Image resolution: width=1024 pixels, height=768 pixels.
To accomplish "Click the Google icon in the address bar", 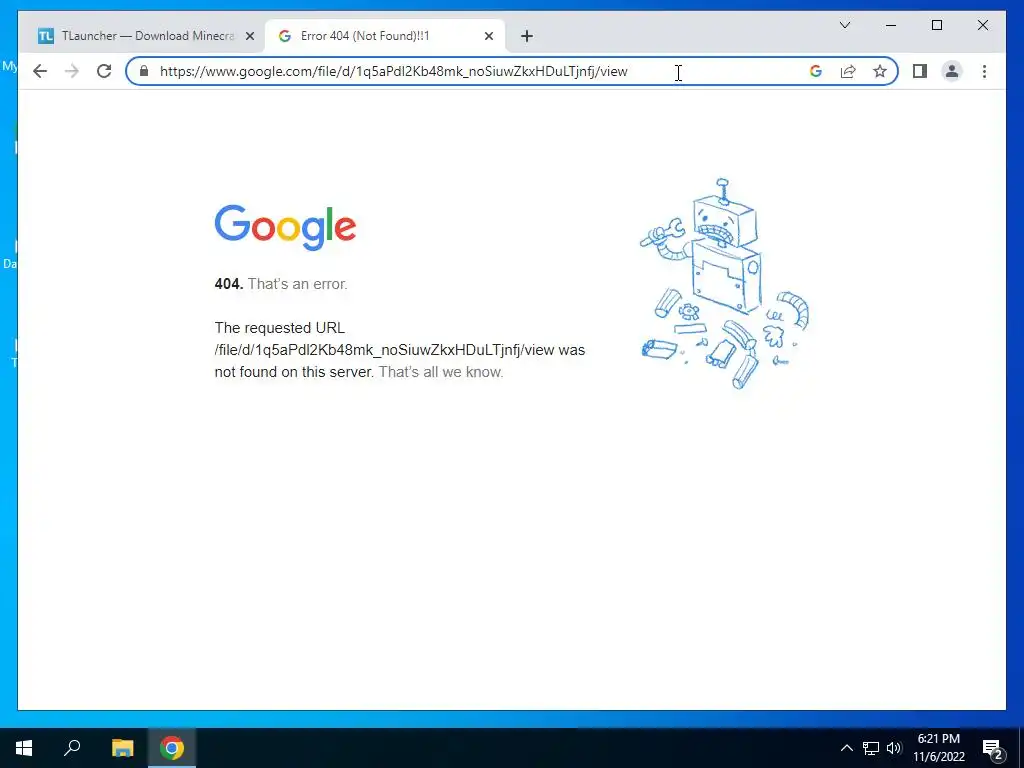I will [816, 71].
